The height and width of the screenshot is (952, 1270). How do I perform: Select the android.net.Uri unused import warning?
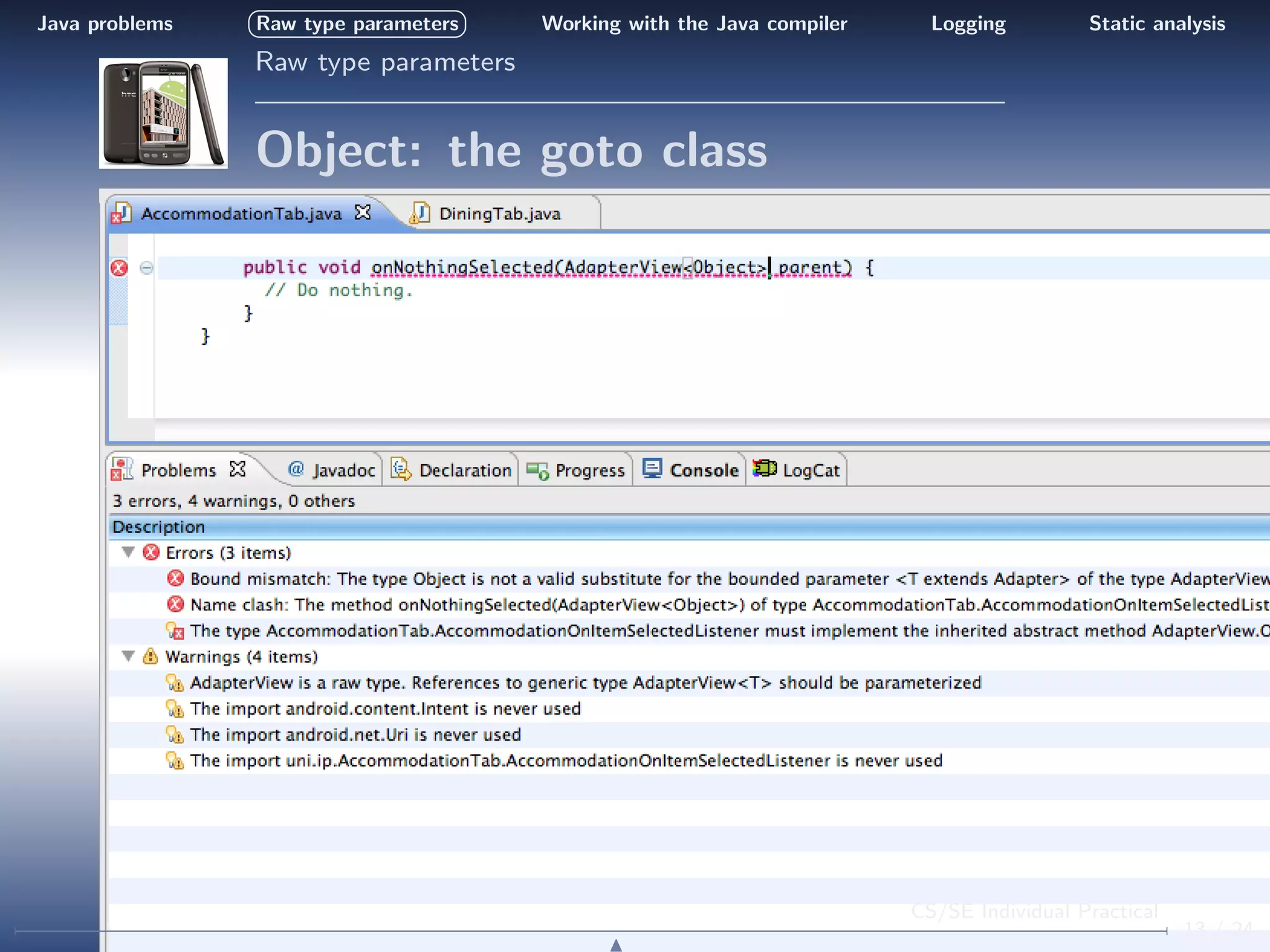click(690, 735)
